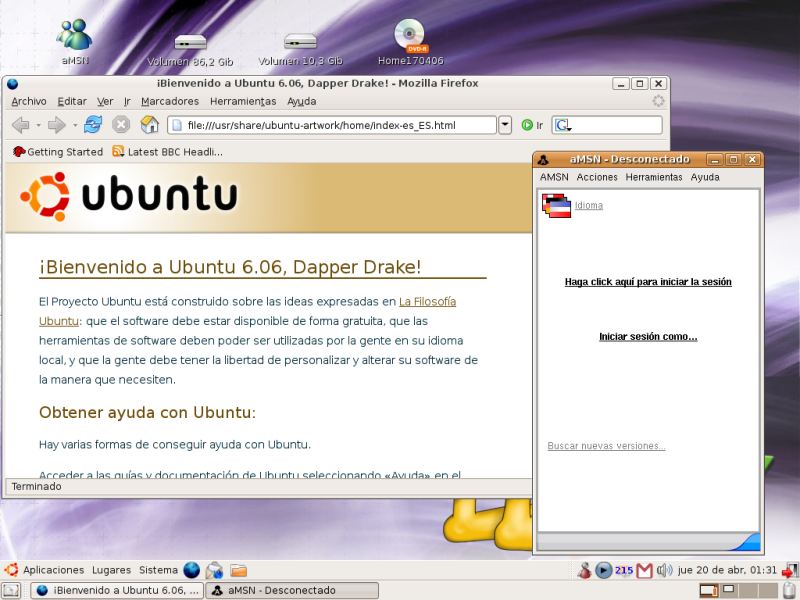
Task: Click the '¡Bienvenido a Ubuntu 6.06, Dapper Drake!' page heading
Action: click(x=230, y=267)
